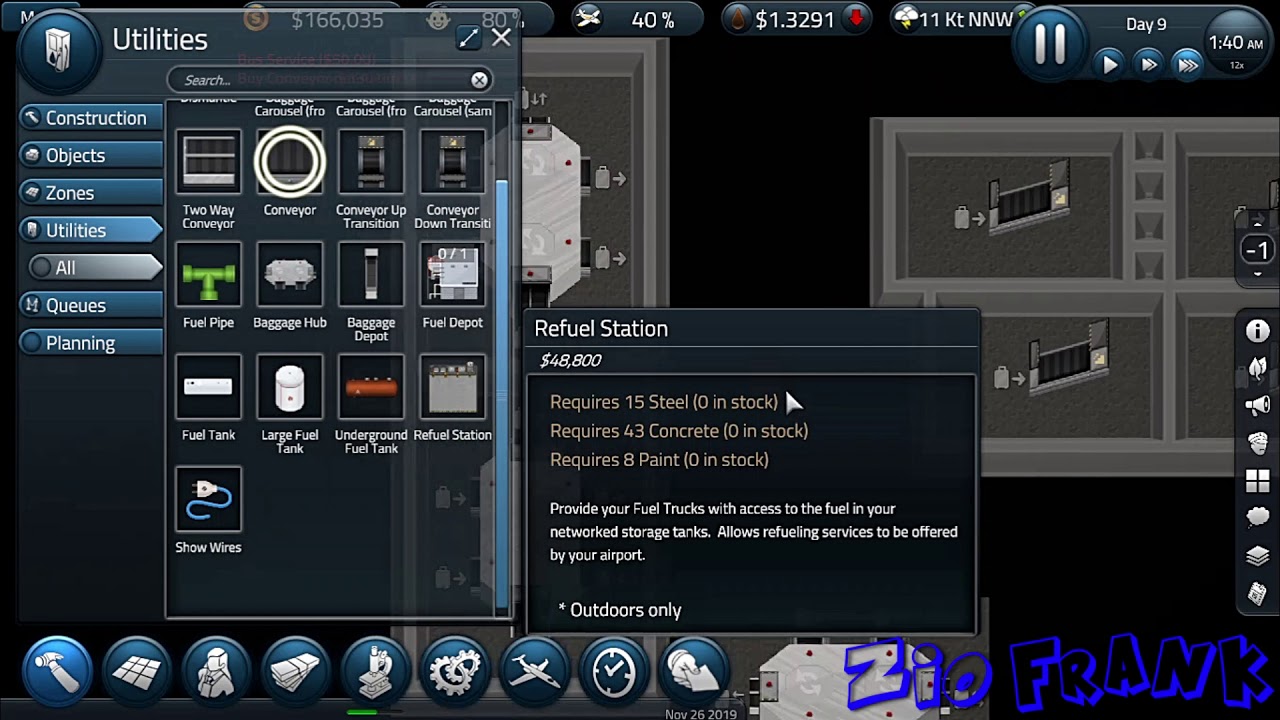
Task: Switch to the Construction category
Action: pyautogui.click(x=90, y=118)
